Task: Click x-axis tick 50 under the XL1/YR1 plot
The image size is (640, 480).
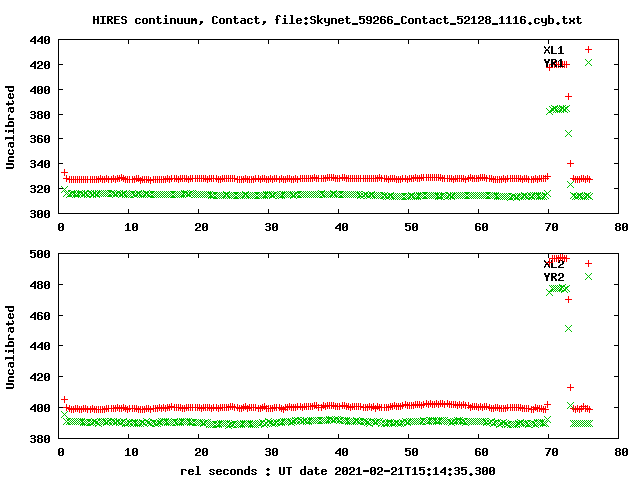Action: pyautogui.click(x=411, y=227)
